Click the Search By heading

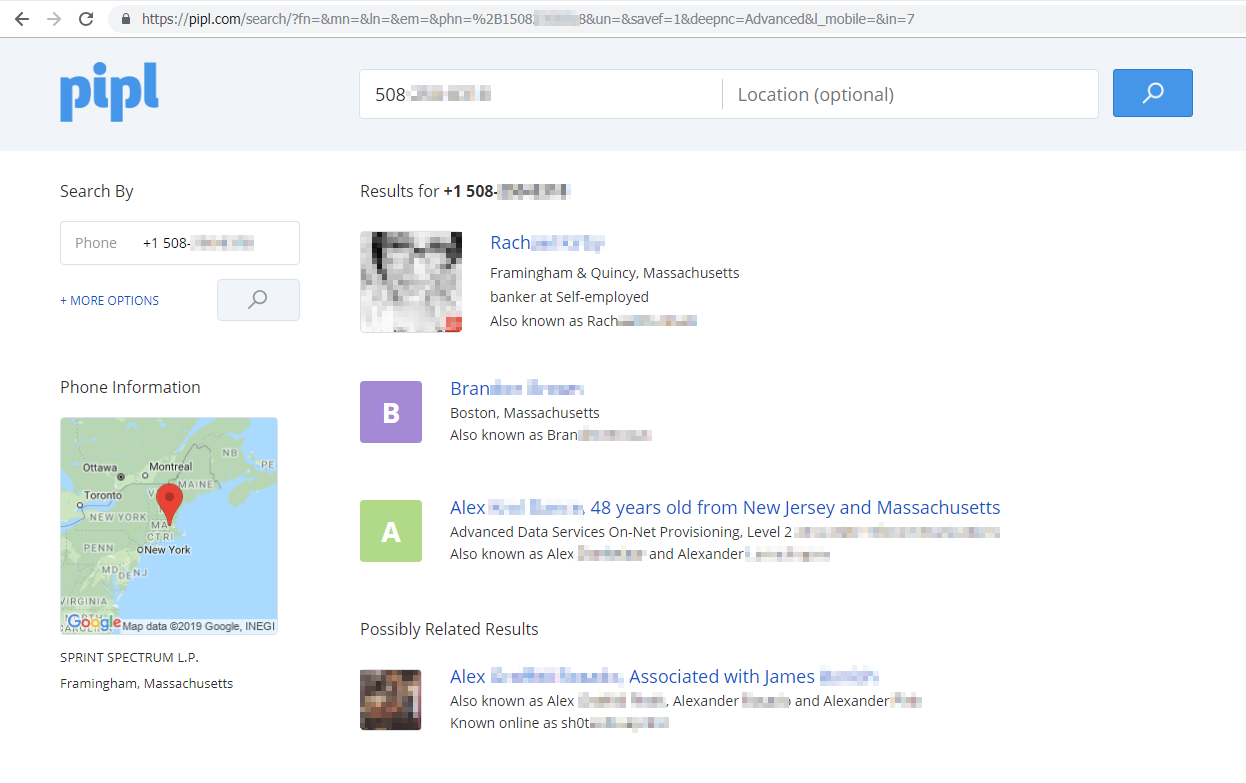point(97,191)
